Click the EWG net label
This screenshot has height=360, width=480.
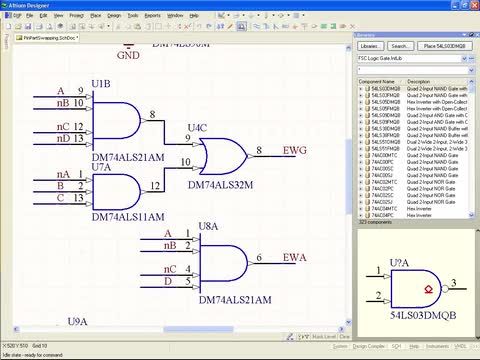point(295,150)
